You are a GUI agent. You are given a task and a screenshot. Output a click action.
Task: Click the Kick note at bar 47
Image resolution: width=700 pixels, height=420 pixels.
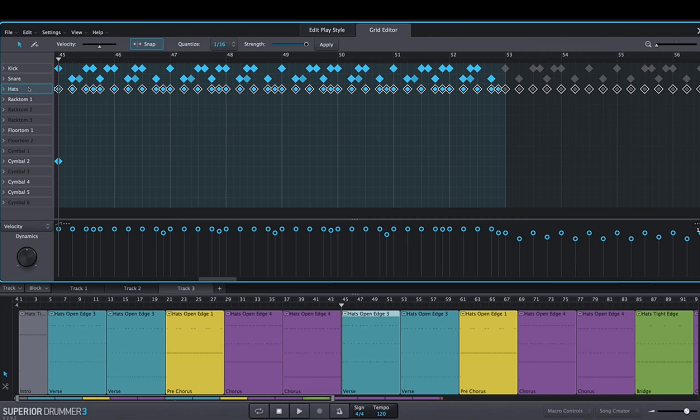(x=170, y=68)
